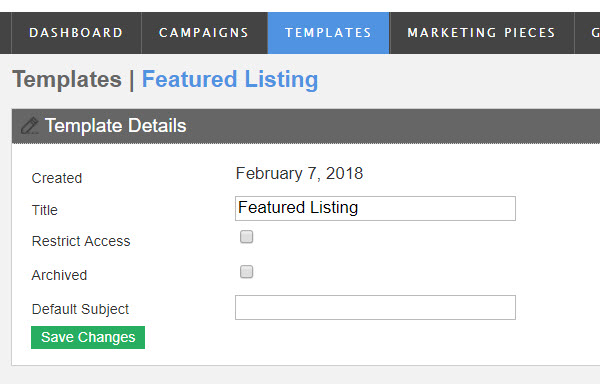Click the Featured Listing heading link
Screen dimensions: 600x384
230,80
